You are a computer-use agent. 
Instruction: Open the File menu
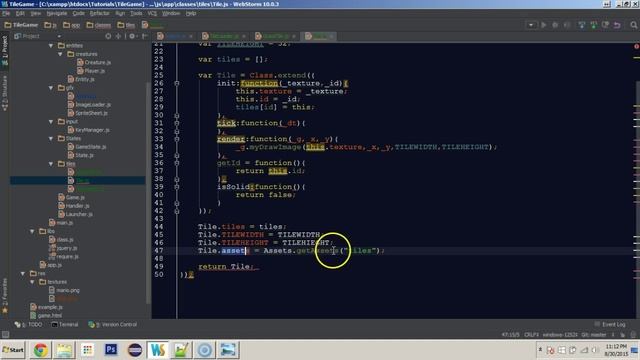tap(6, 13)
